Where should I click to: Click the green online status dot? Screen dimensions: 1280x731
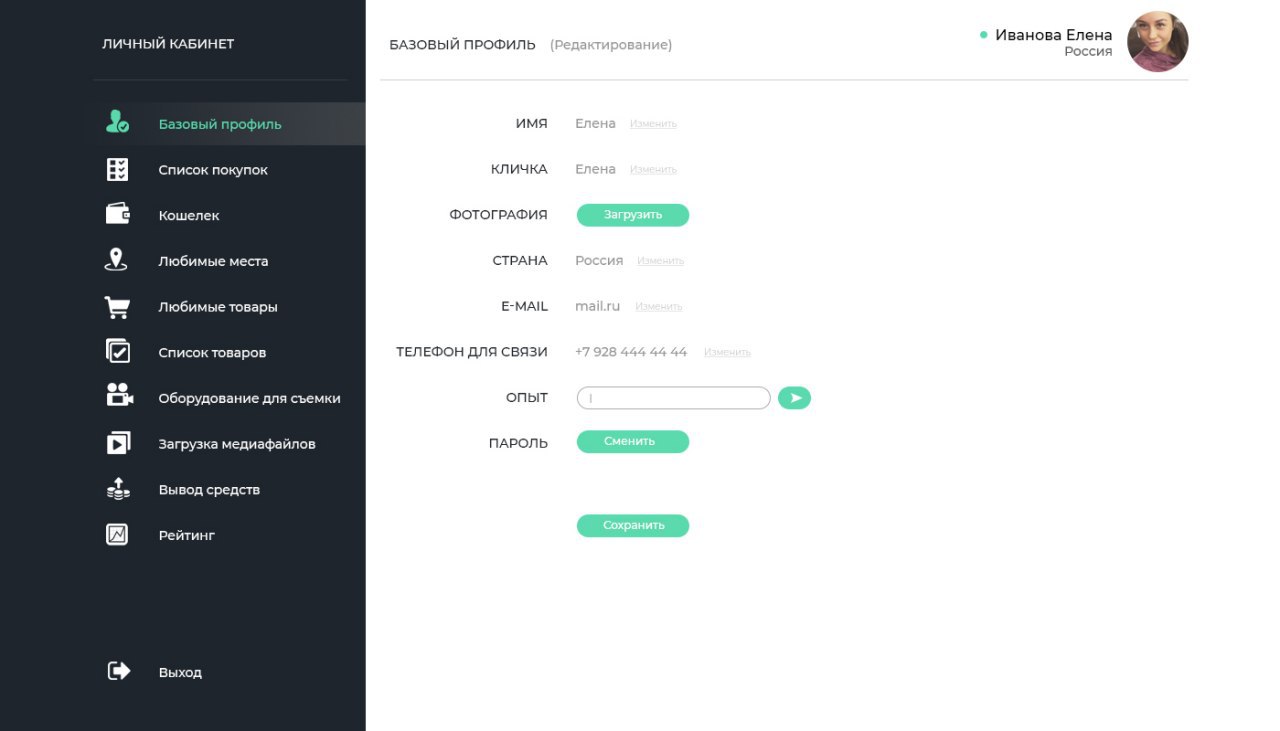point(984,35)
